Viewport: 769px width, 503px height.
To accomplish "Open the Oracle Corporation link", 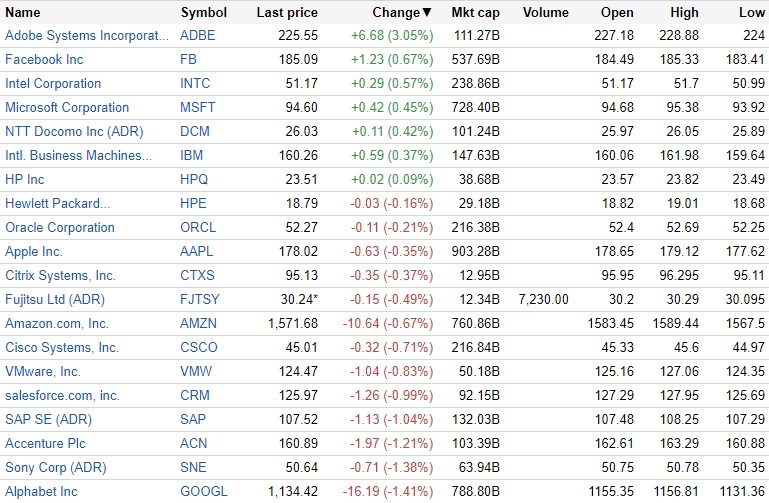I will (x=60, y=228).
